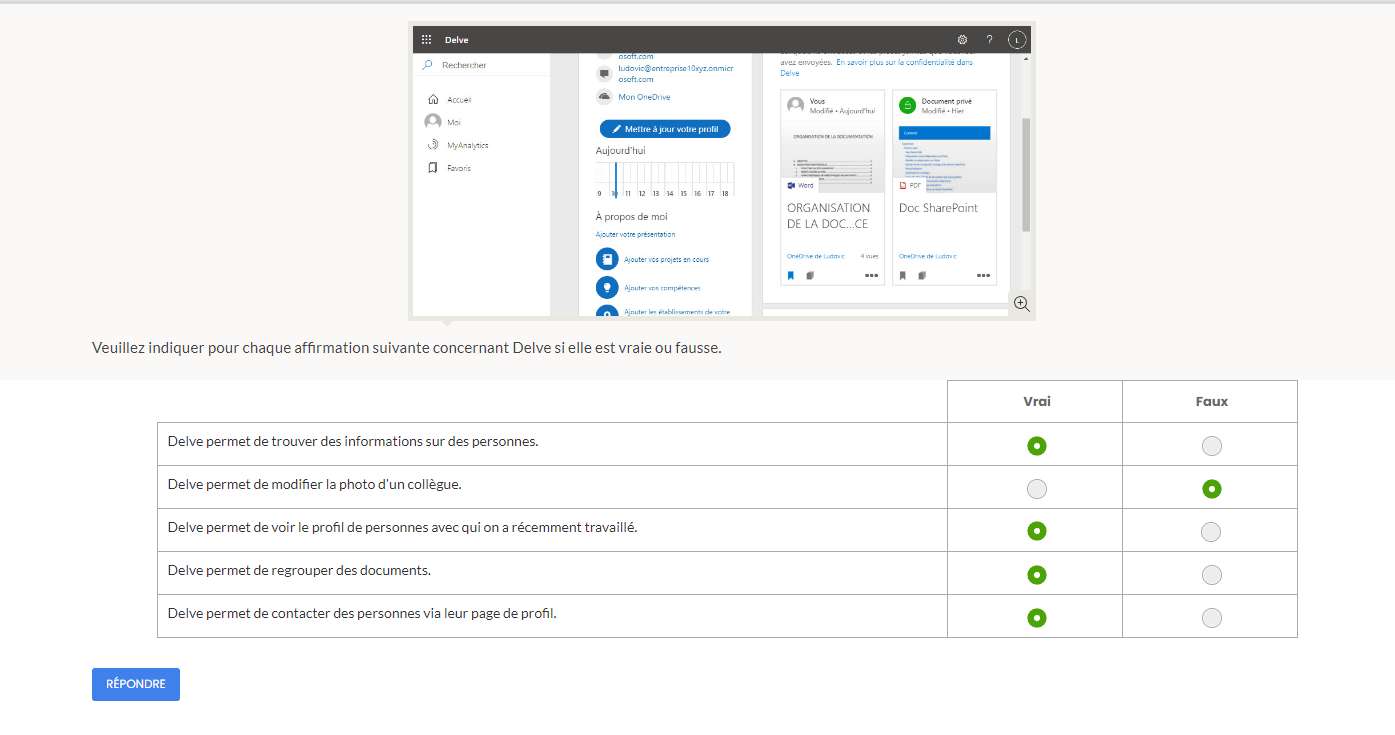Click the PDF icon on Doc SharePoint card
Image resolution: width=1395 pixels, height=735 pixels.
click(x=903, y=185)
